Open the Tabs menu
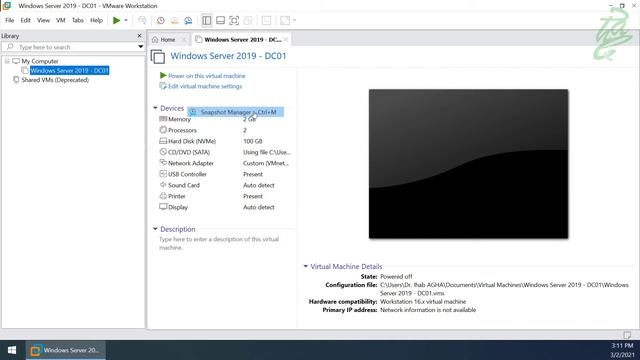The image size is (640, 360). click(78, 20)
